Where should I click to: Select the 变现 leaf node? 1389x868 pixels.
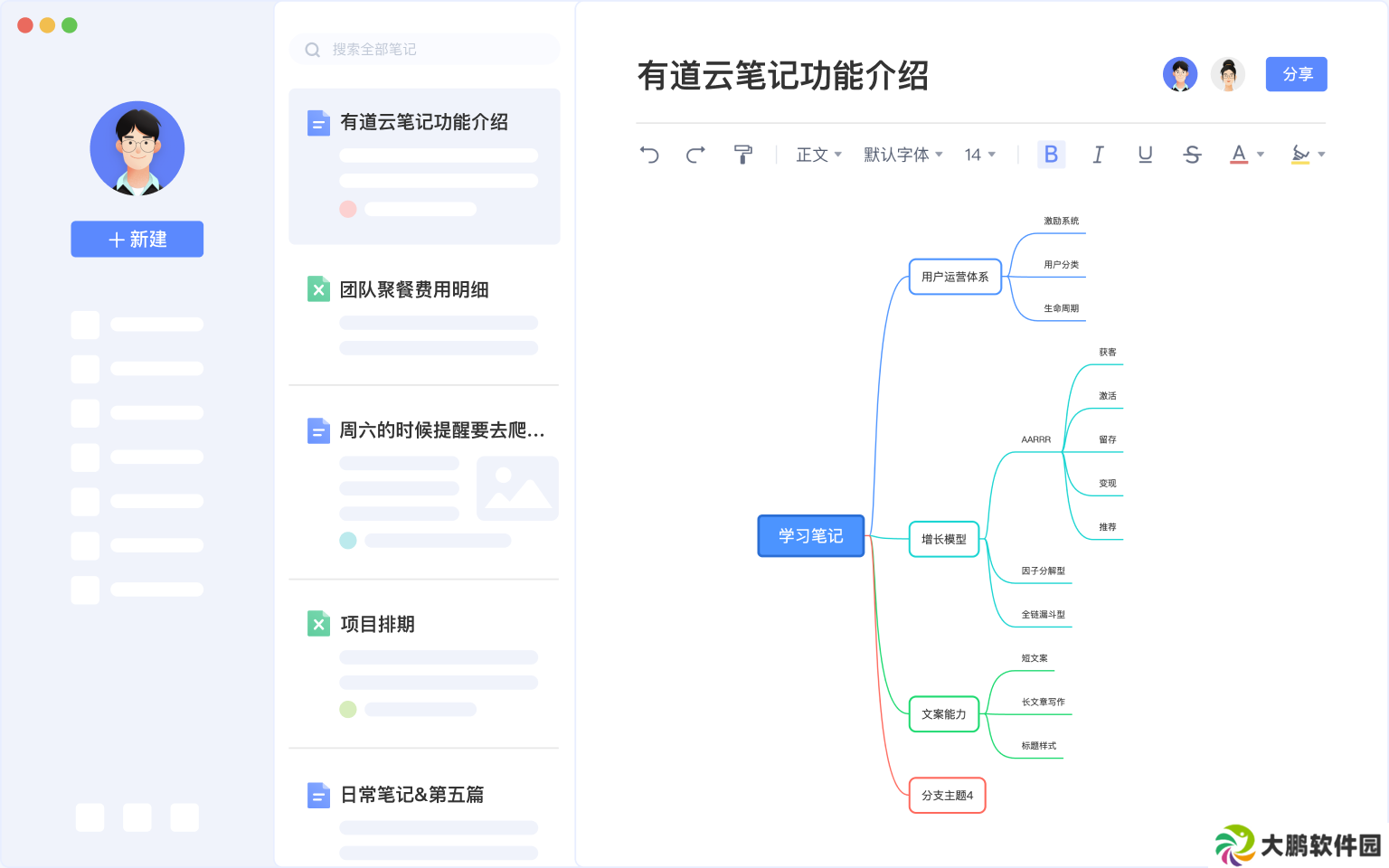tap(1108, 484)
